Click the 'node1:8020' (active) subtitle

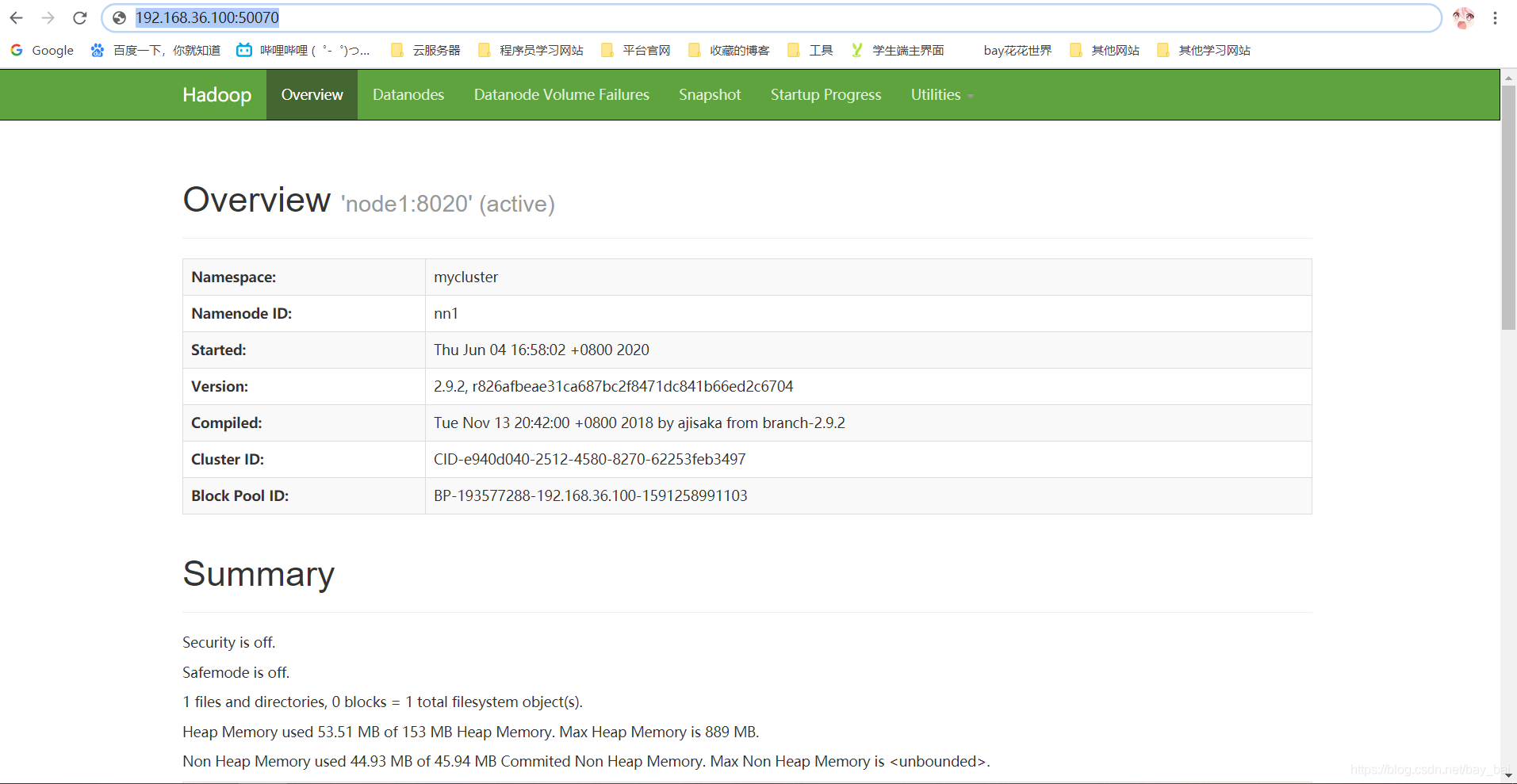click(x=448, y=204)
